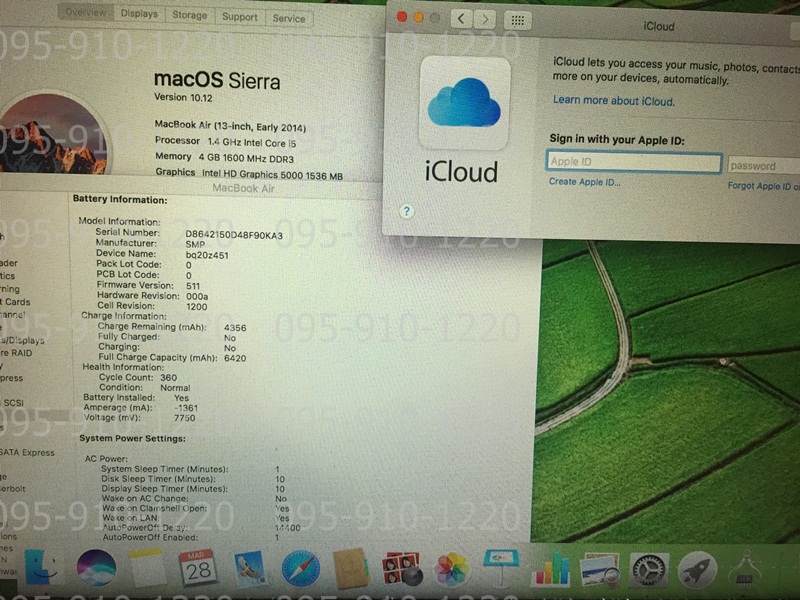Click the Amperage value -1361
Image resolution: width=800 pixels, height=600 pixels.
click(185, 408)
